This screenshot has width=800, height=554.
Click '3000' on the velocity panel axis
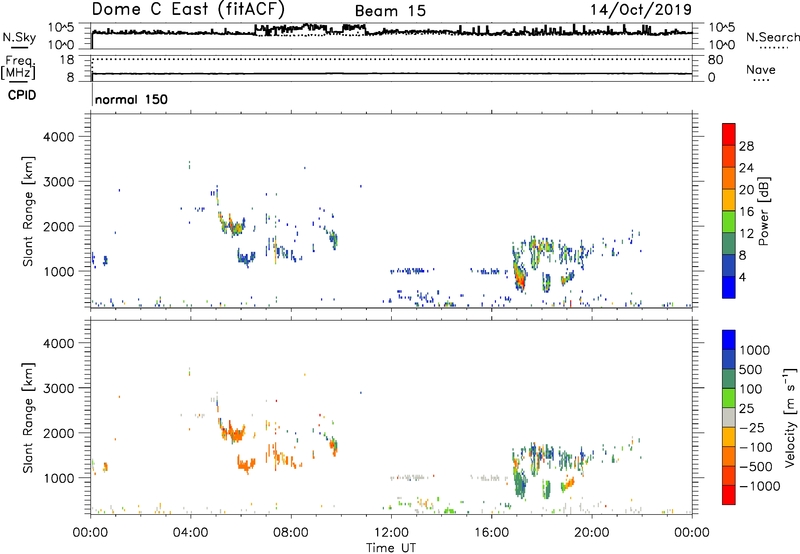58,388
